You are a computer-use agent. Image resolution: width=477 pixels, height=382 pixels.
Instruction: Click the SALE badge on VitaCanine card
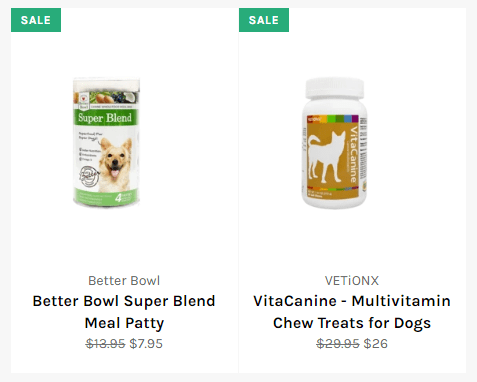[x=264, y=20]
